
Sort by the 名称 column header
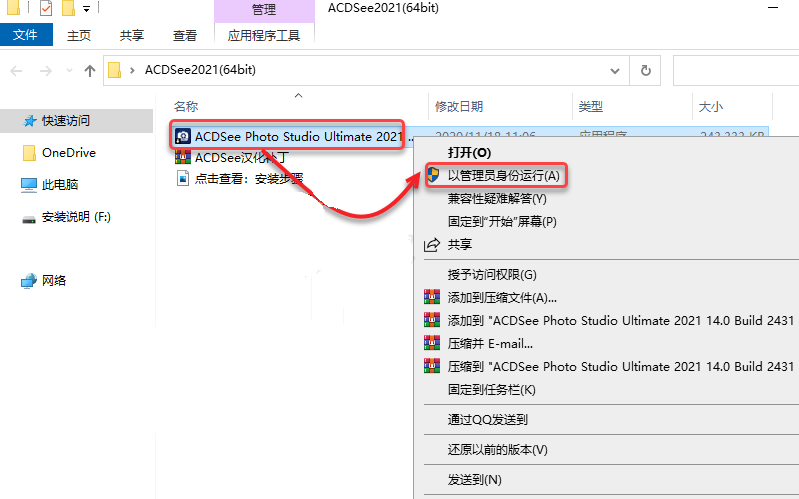click(x=185, y=107)
